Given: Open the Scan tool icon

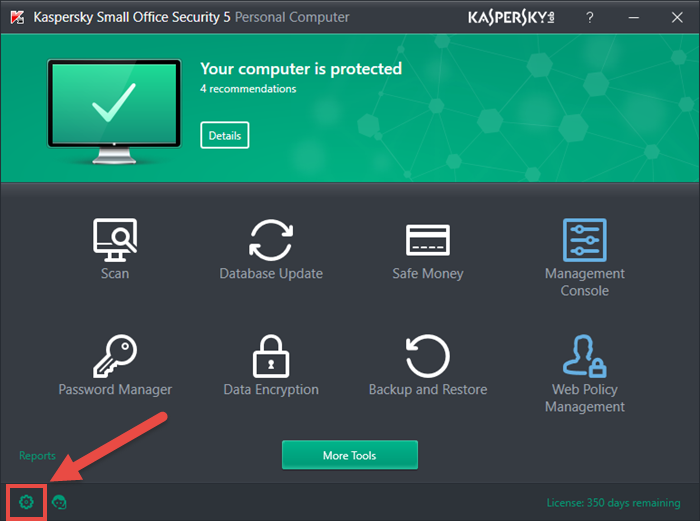Looking at the screenshot, I should pos(115,240).
